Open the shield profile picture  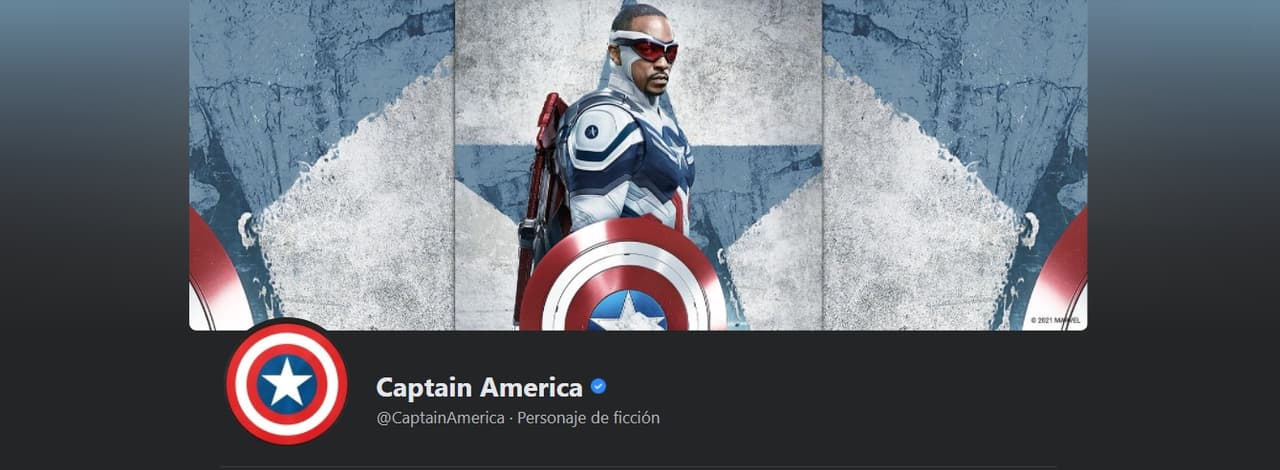[x=287, y=383]
